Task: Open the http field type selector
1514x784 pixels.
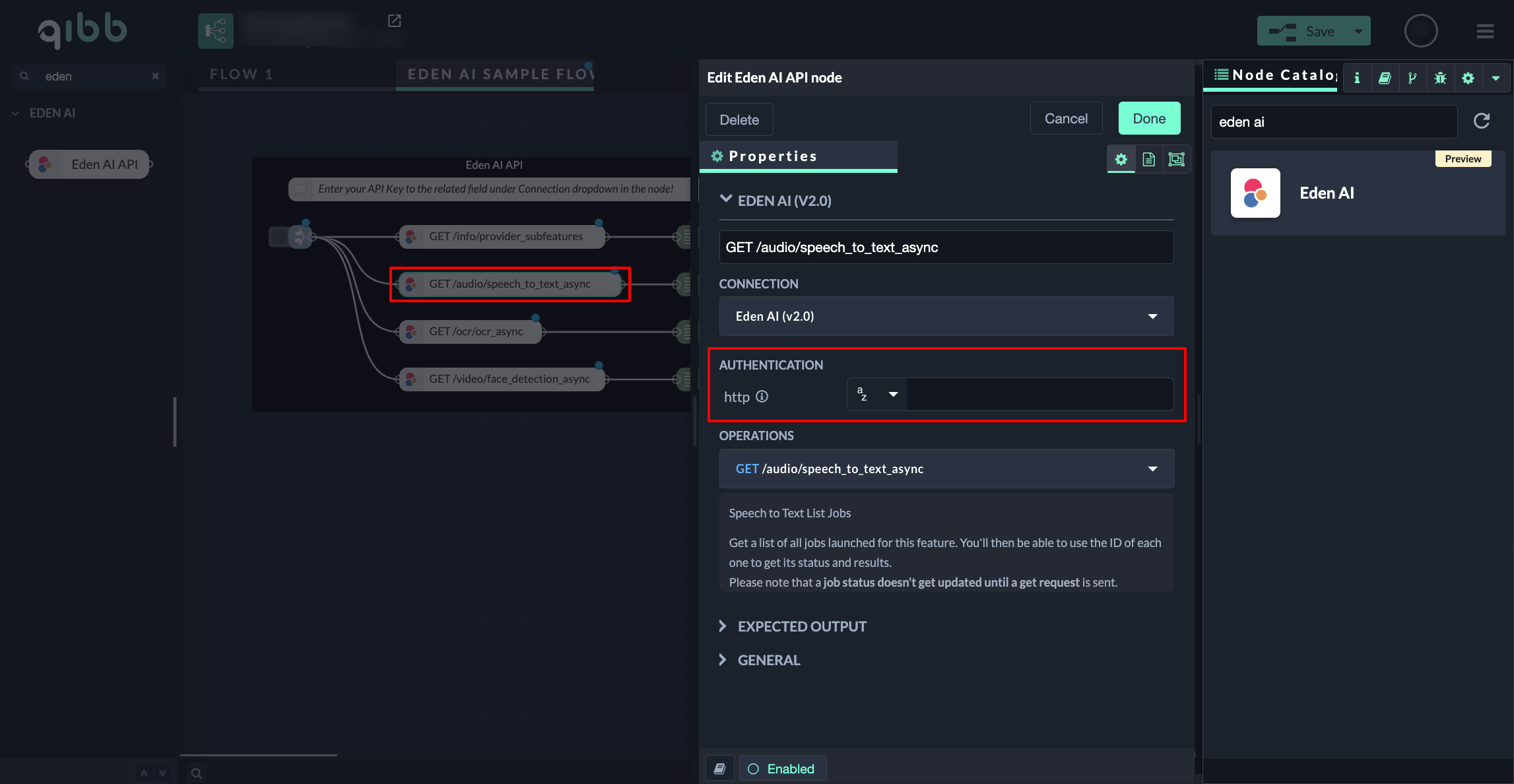Action: tap(876, 394)
